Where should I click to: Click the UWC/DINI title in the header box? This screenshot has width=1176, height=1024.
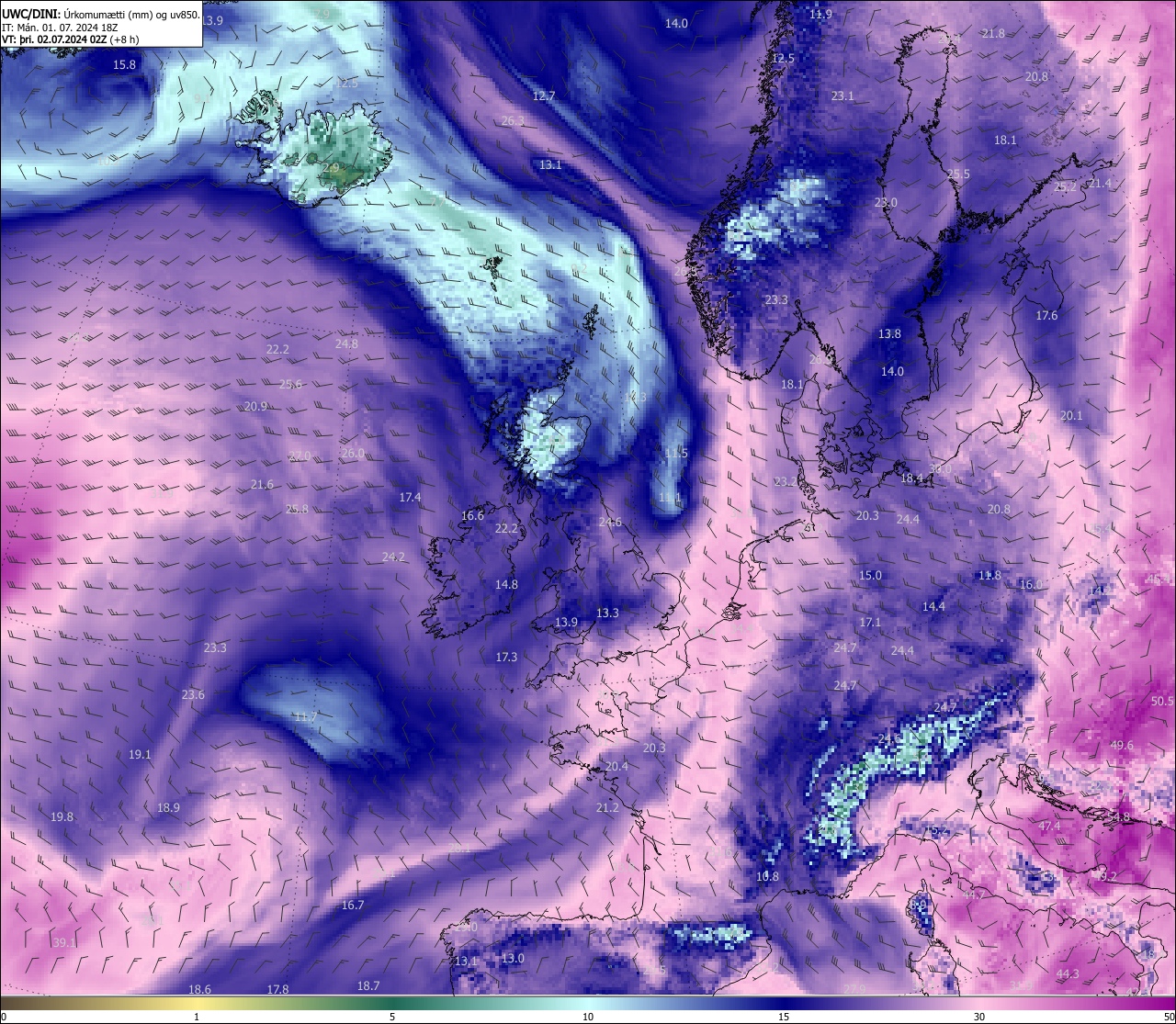click(x=31, y=15)
